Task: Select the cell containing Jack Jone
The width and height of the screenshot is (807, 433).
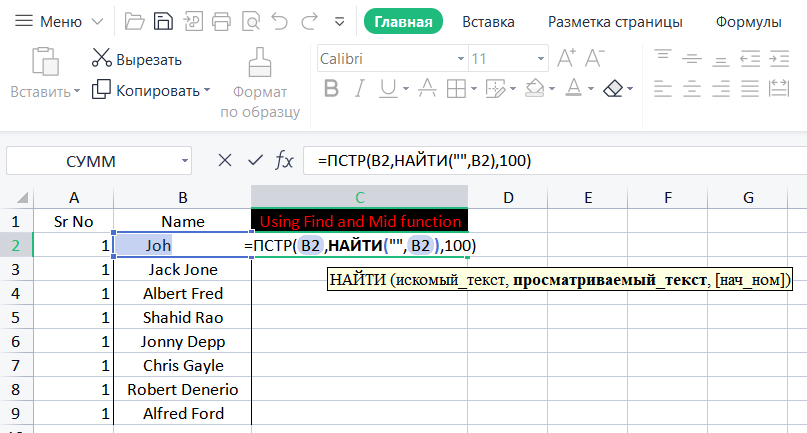Action: click(x=183, y=269)
